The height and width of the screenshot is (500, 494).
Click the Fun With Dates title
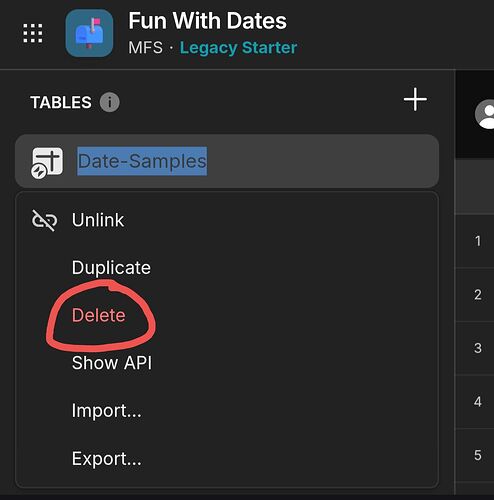point(207,21)
